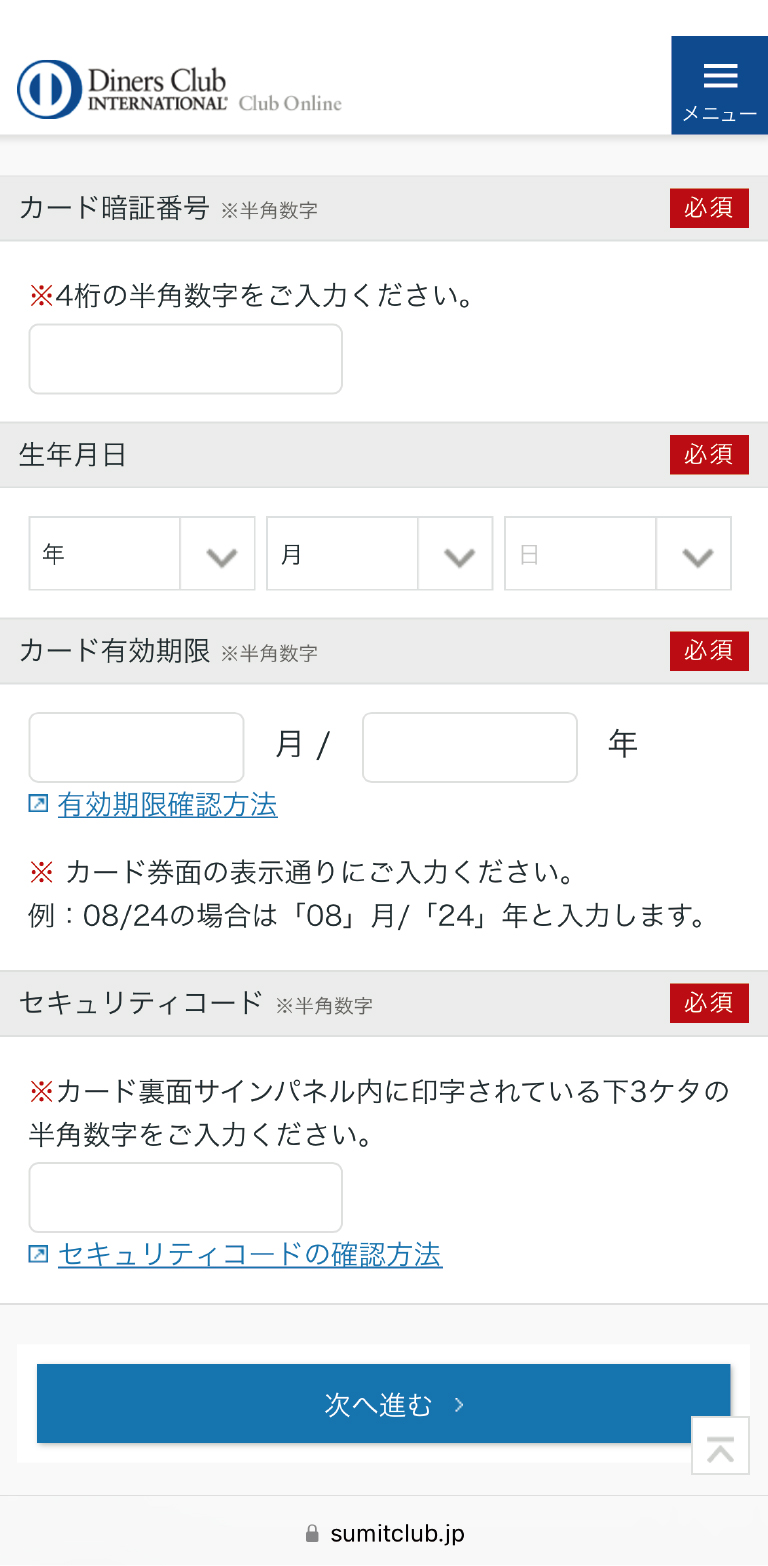768x1566 pixels.
Task: Tap the lock icon next to sumitclub.jp
Action: 312,1533
